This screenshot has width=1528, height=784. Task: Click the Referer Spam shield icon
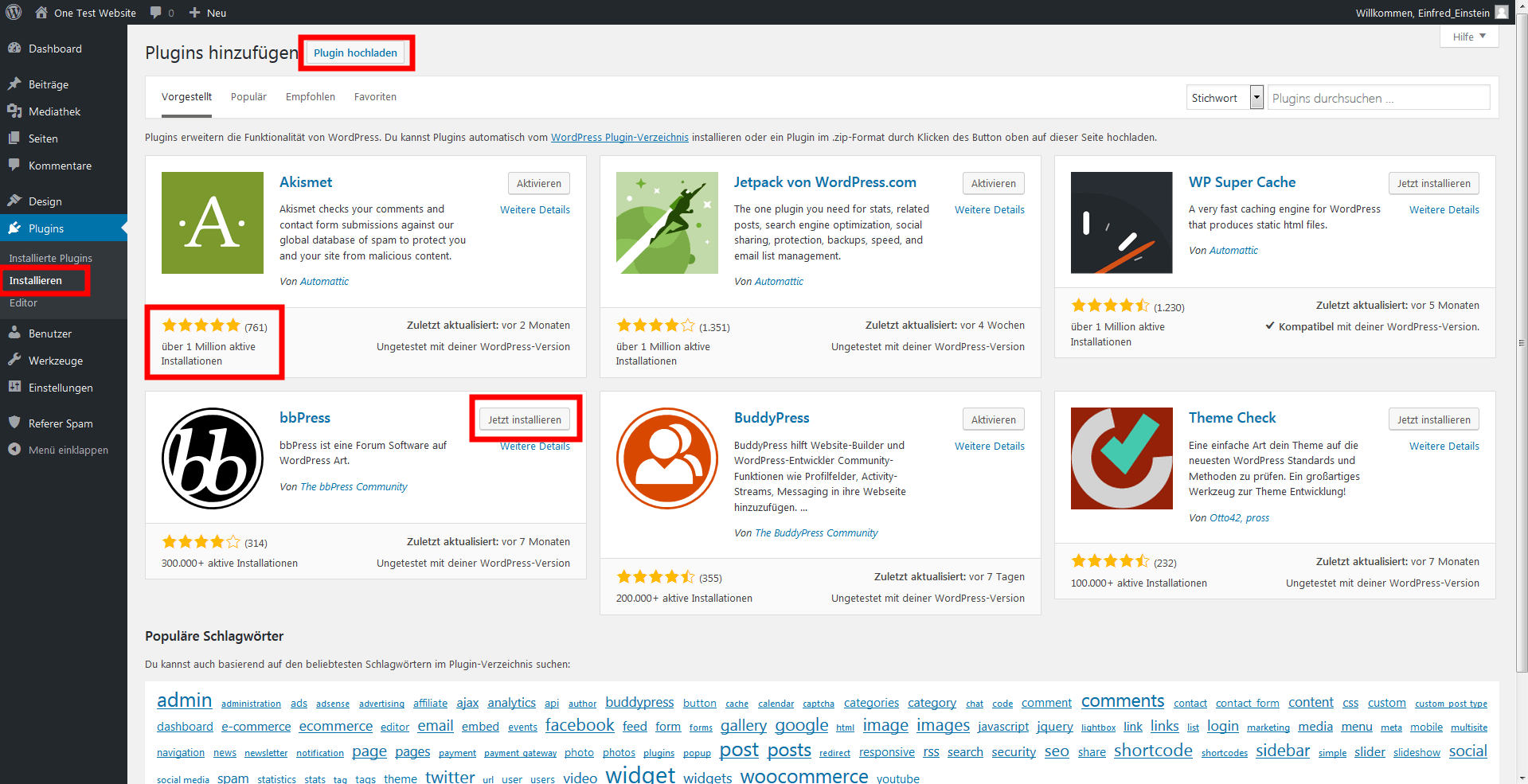(14, 423)
